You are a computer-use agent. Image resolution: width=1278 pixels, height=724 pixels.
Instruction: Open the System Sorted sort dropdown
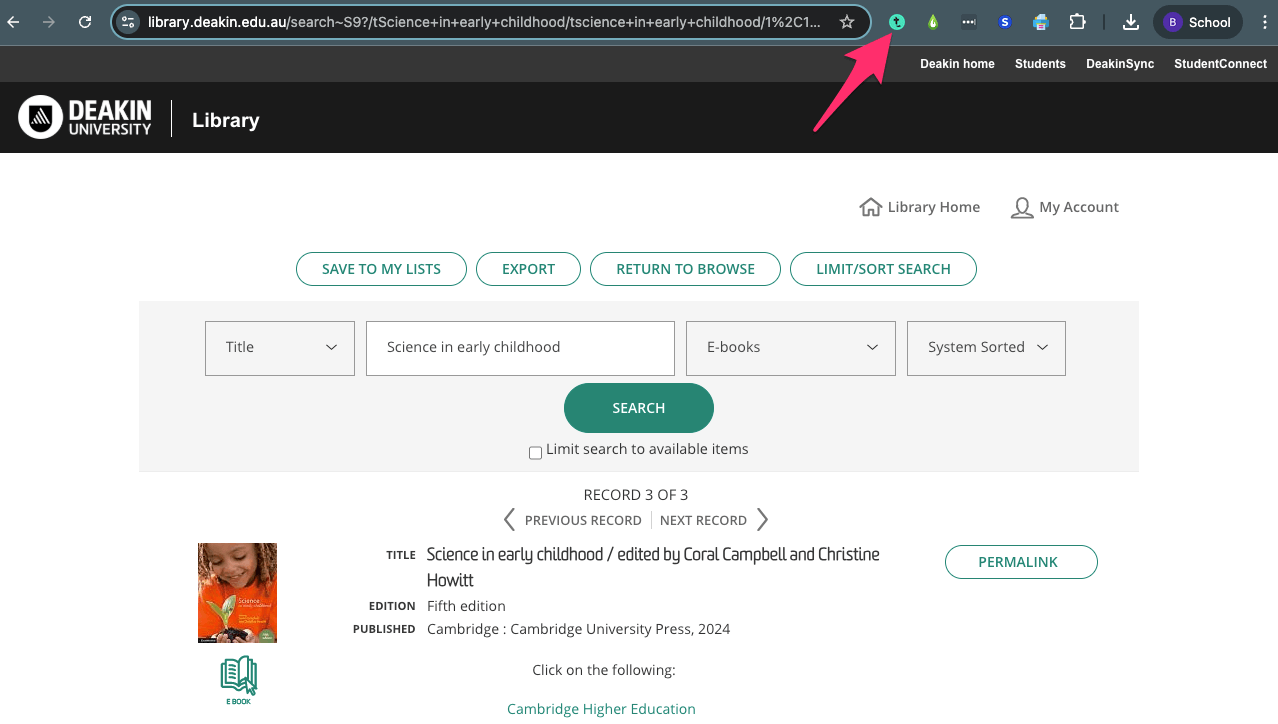pos(986,348)
